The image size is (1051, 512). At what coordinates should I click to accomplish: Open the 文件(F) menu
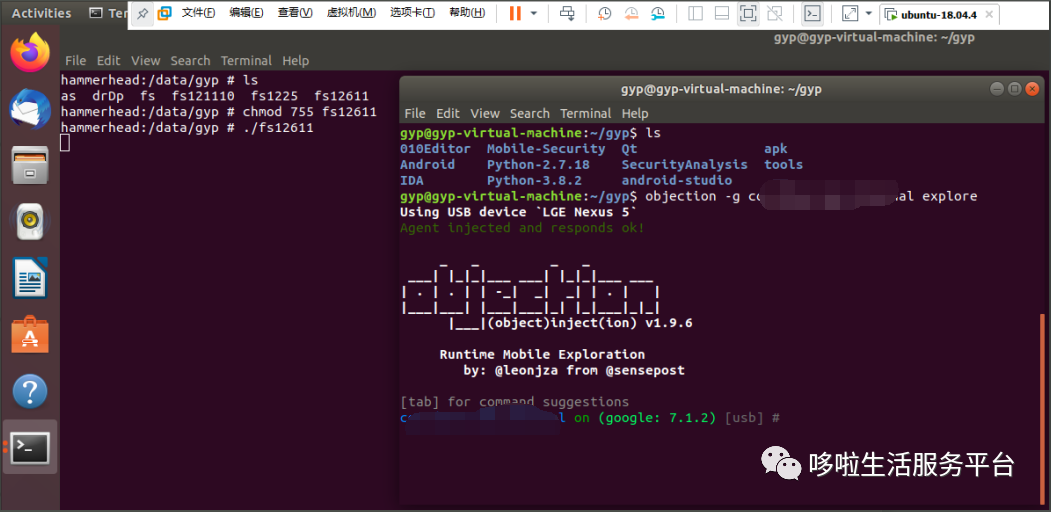(x=198, y=13)
